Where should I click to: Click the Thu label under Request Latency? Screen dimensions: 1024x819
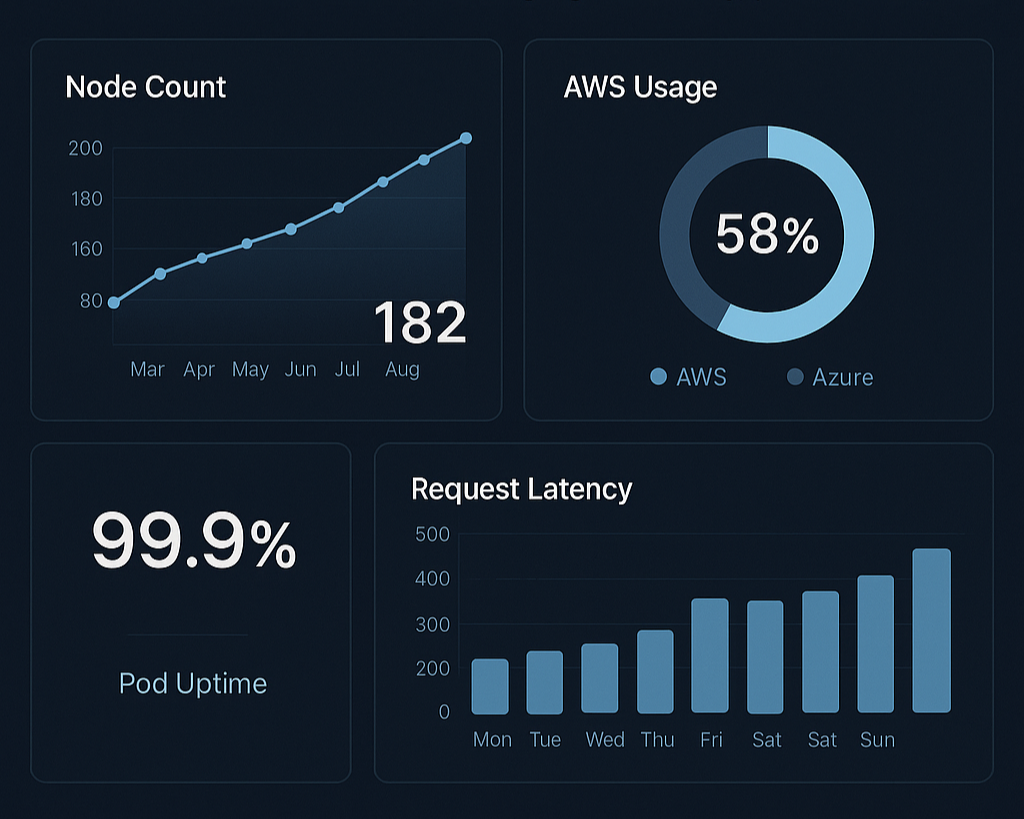pos(657,740)
